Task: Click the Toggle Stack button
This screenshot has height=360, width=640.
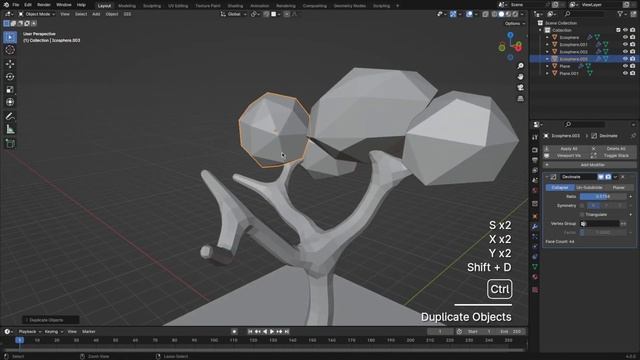Action: click(x=613, y=156)
